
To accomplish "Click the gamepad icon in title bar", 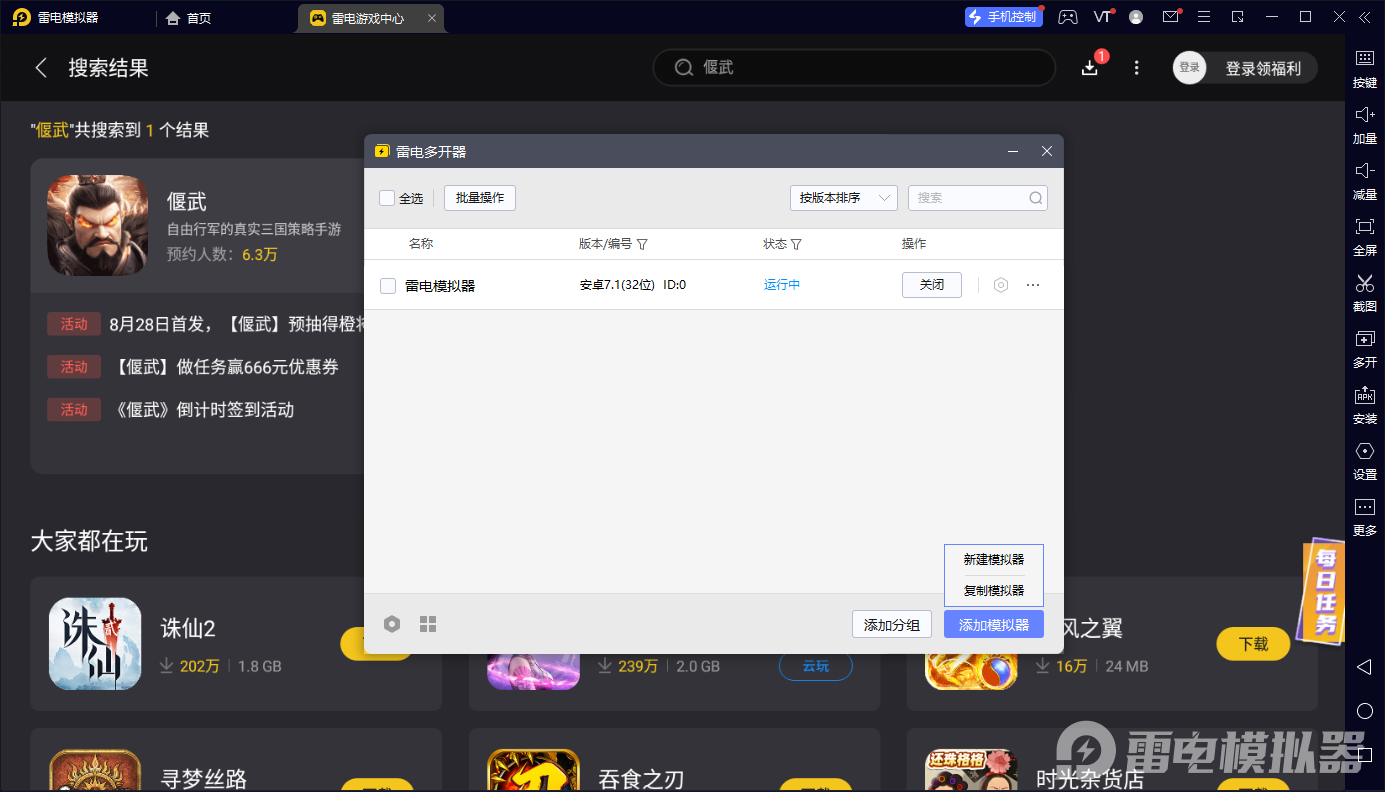I will pos(1068,17).
